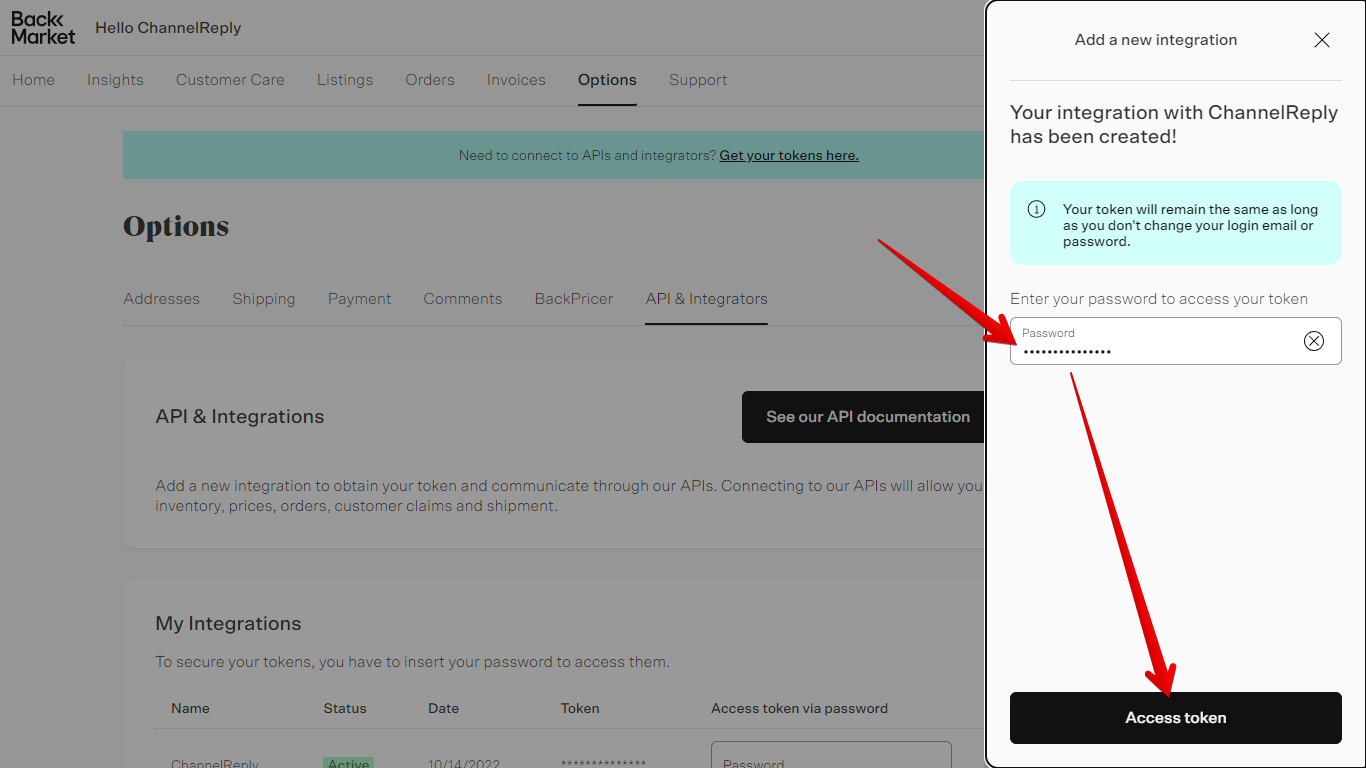
Task: Close the Add a new integration panel
Action: (x=1322, y=40)
